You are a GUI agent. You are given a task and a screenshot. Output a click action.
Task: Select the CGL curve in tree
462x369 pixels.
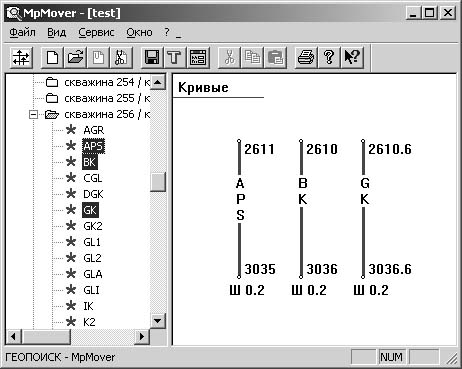[93, 178]
